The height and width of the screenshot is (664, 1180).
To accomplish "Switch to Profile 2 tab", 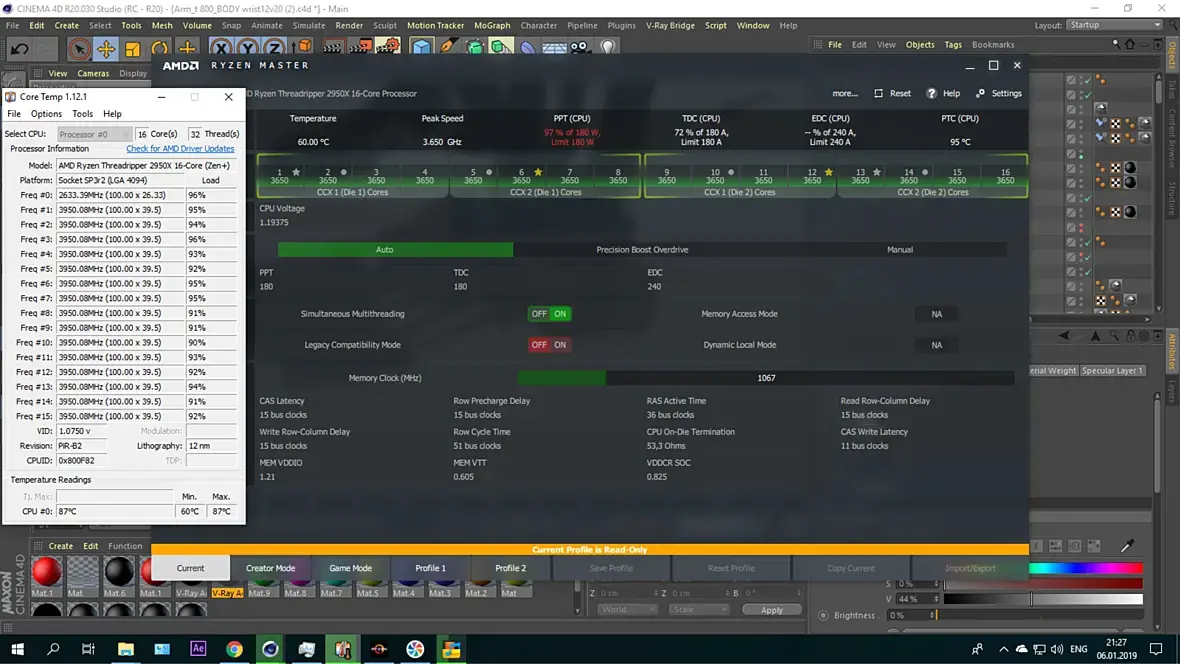I will point(510,568).
